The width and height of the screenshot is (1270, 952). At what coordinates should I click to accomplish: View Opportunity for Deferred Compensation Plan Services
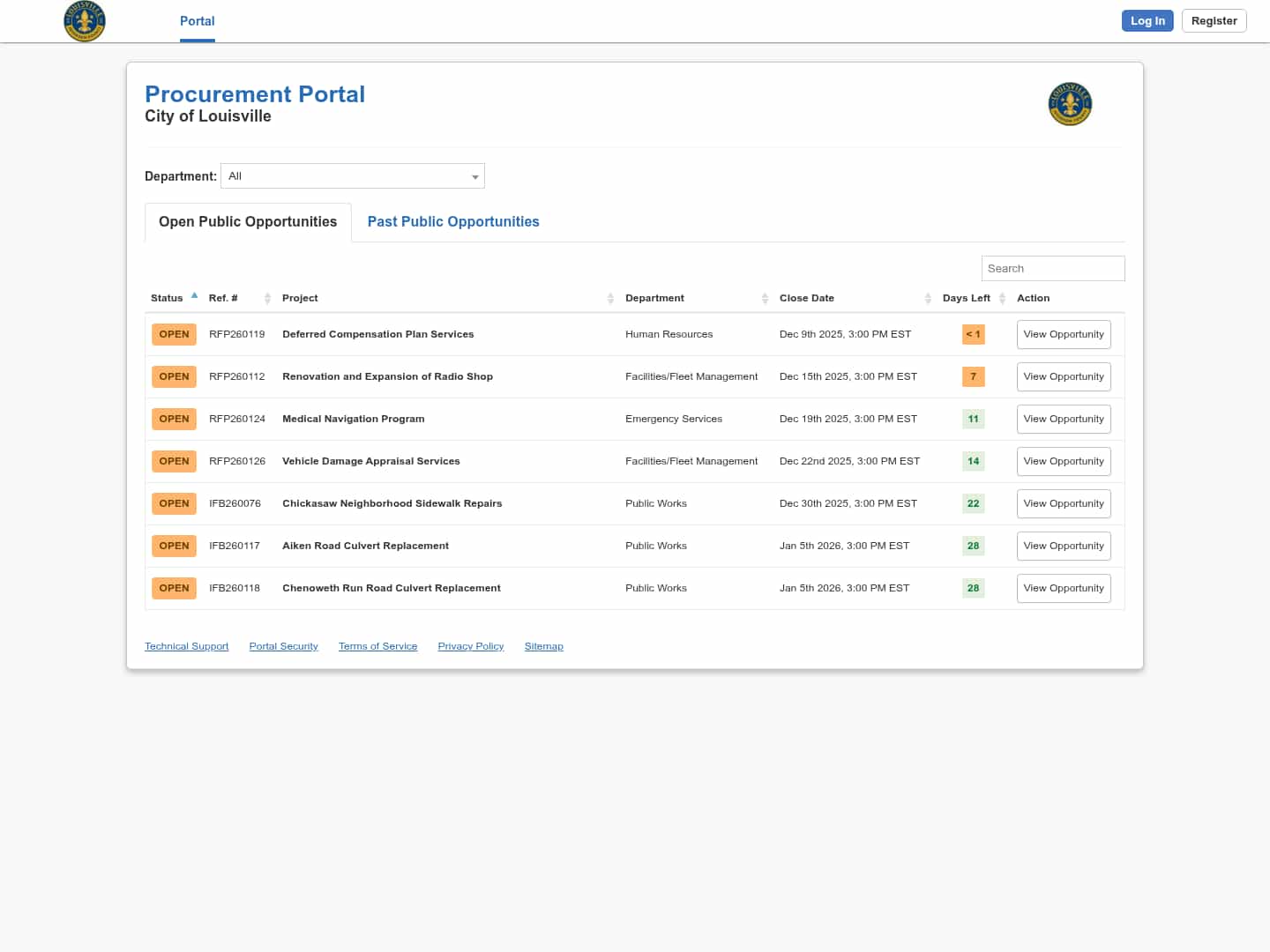[x=1063, y=335]
